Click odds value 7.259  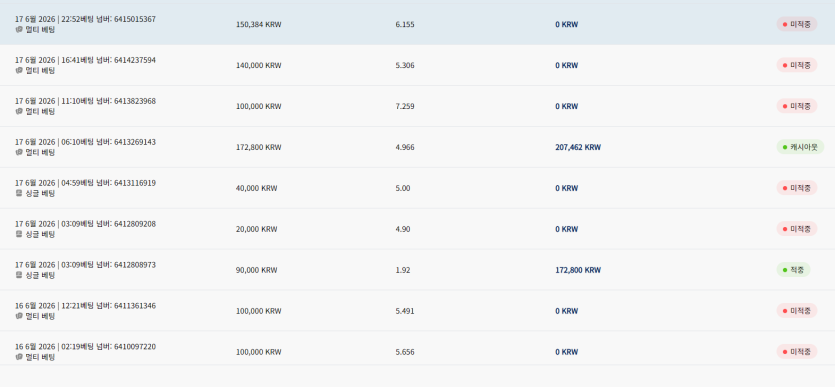[405, 106]
